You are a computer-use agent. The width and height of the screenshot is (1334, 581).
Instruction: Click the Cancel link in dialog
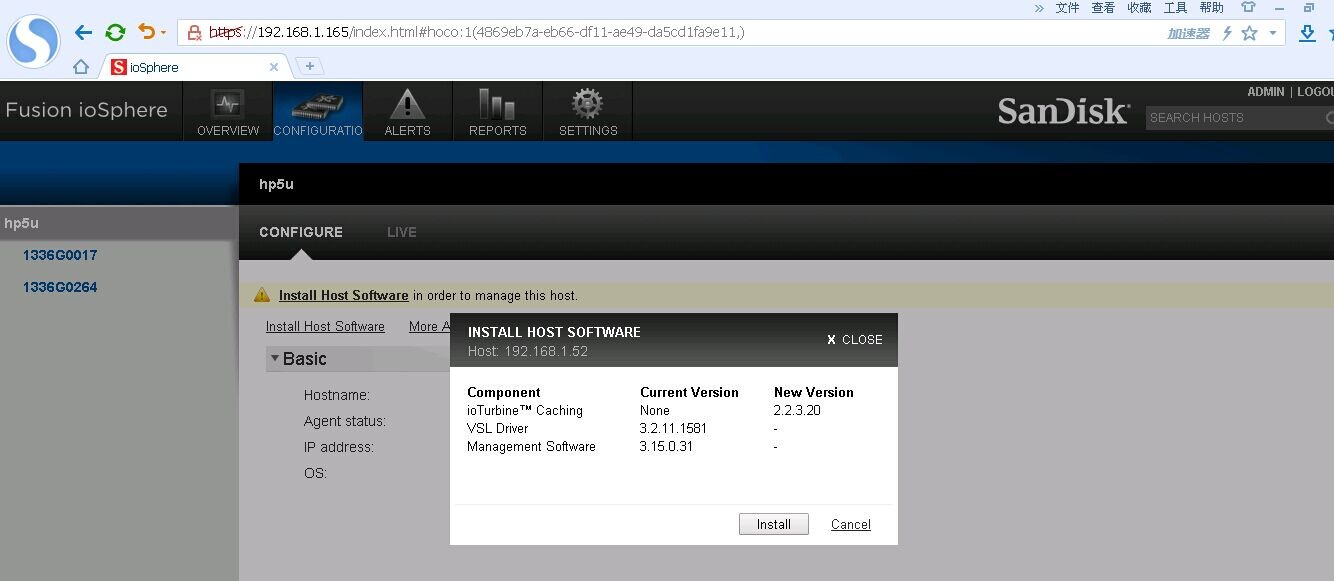click(851, 524)
